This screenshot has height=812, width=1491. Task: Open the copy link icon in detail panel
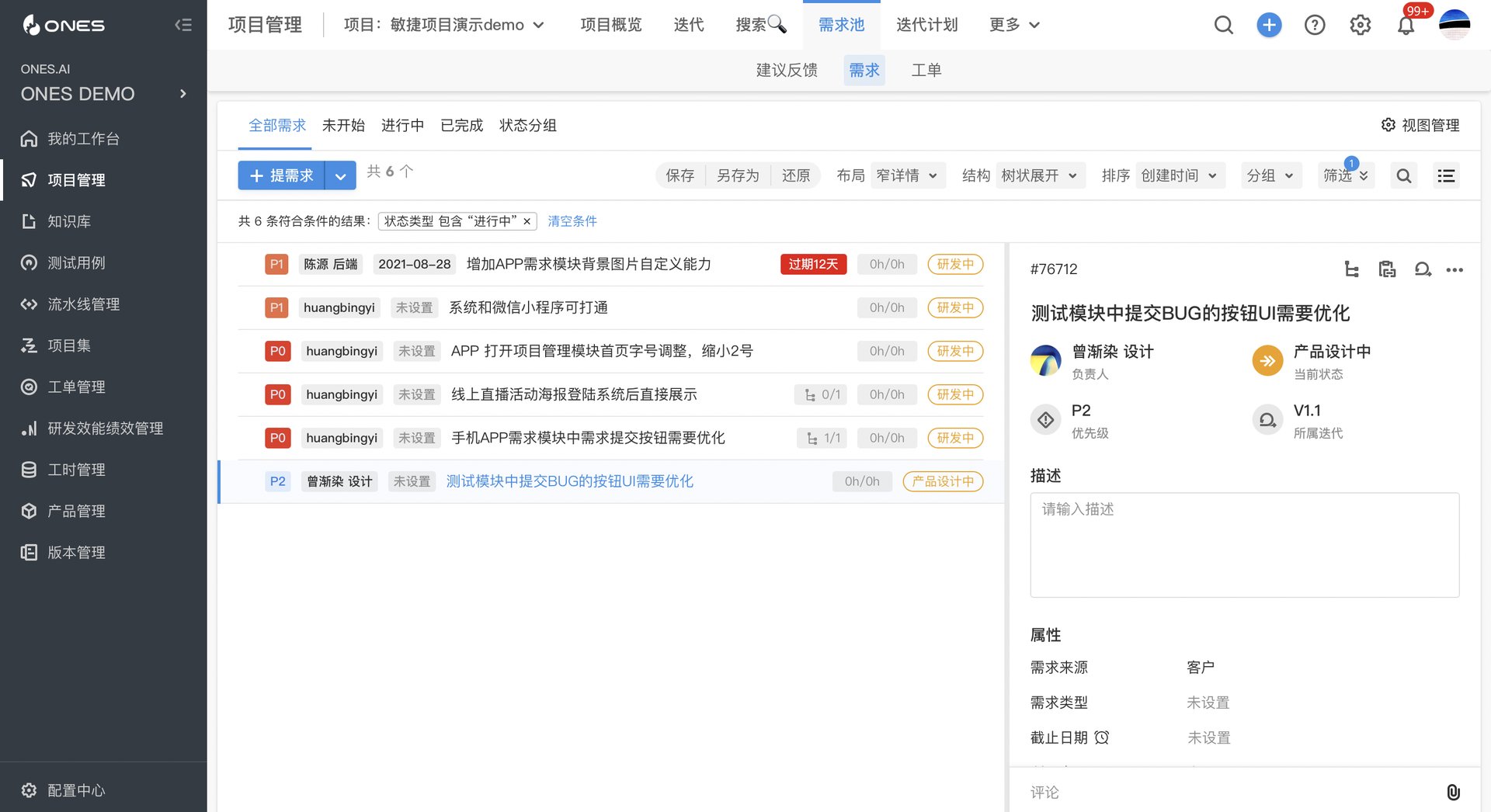click(1387, 269)
